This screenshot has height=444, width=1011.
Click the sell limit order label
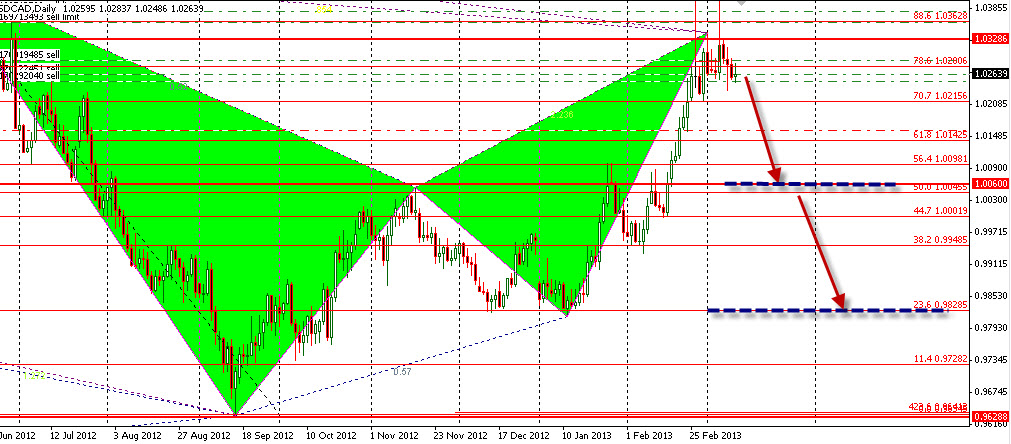40,17
